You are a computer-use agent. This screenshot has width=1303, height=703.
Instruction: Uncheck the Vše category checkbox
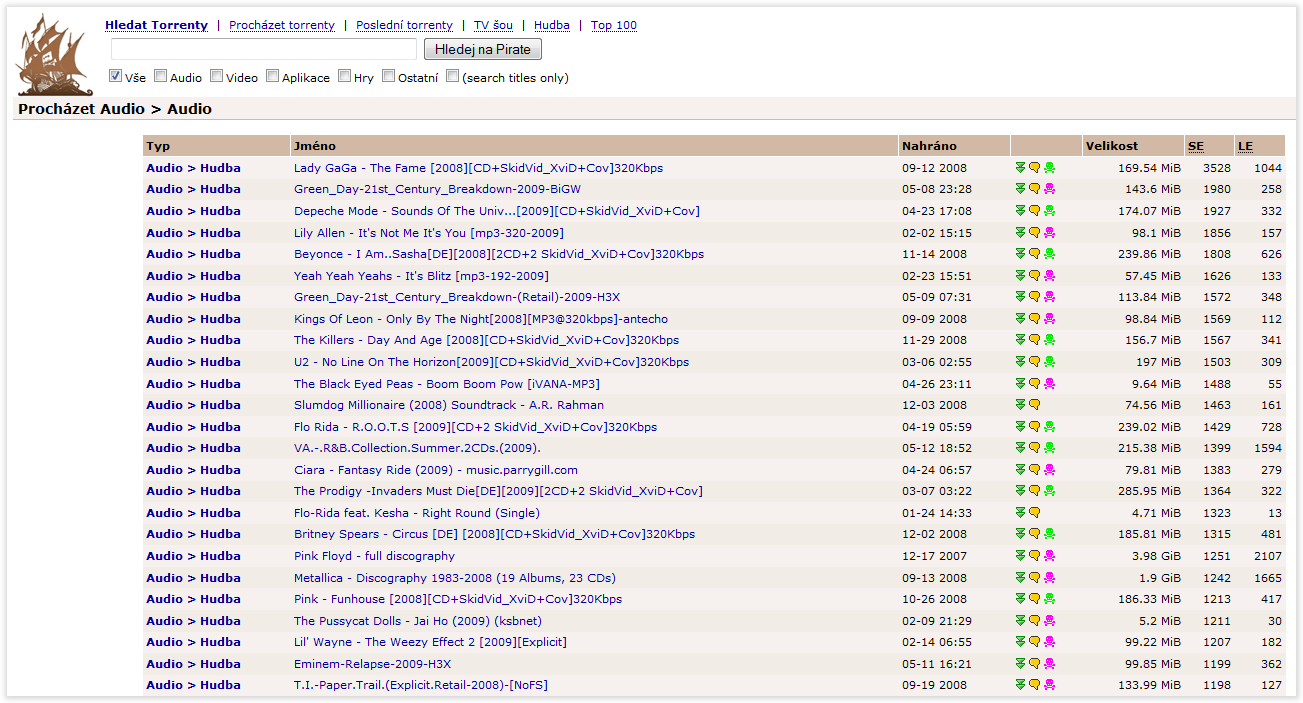pyautogui.click(x=116, y=76)
